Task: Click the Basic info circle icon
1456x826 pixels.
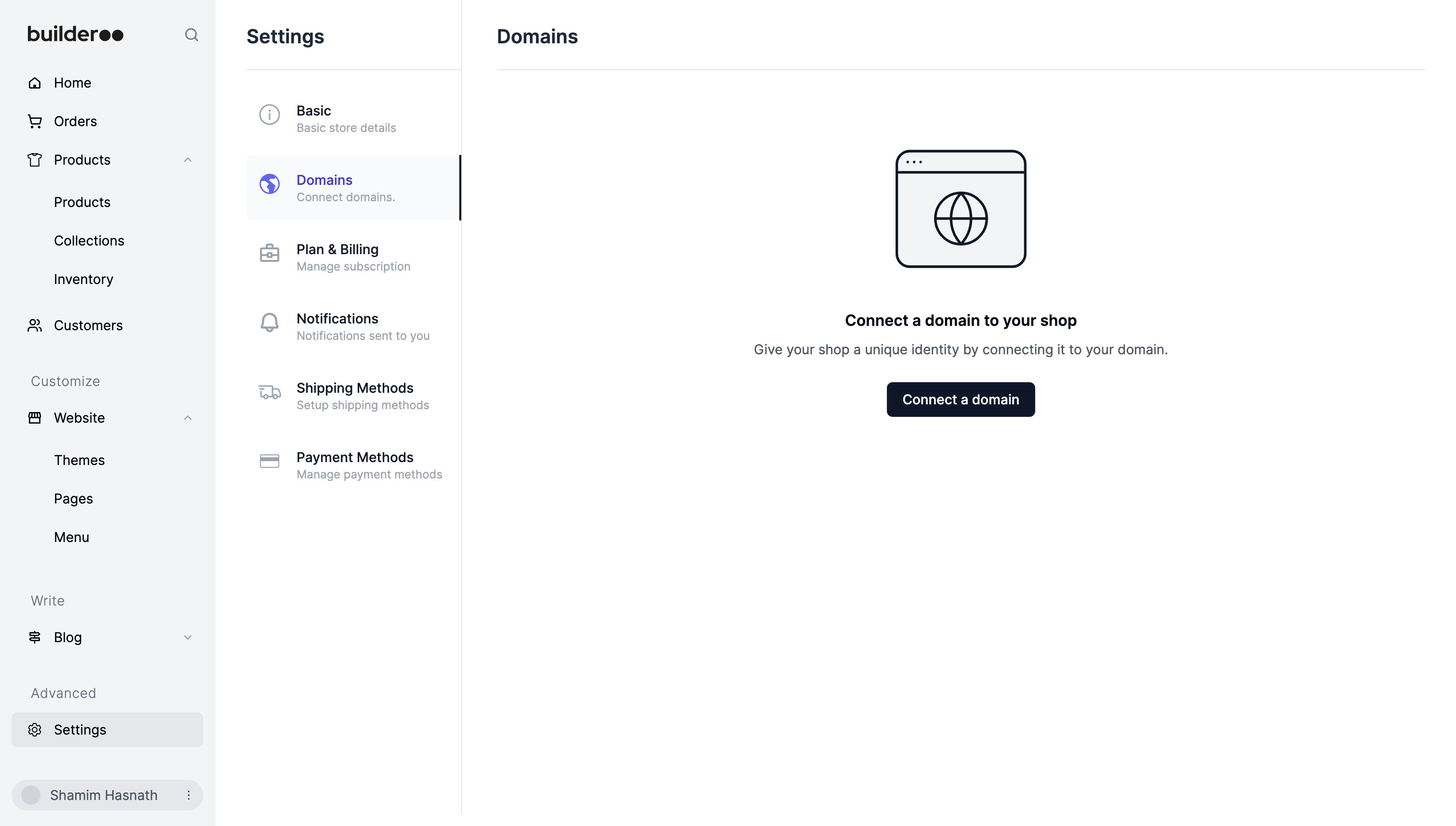Action: (270, 115)
